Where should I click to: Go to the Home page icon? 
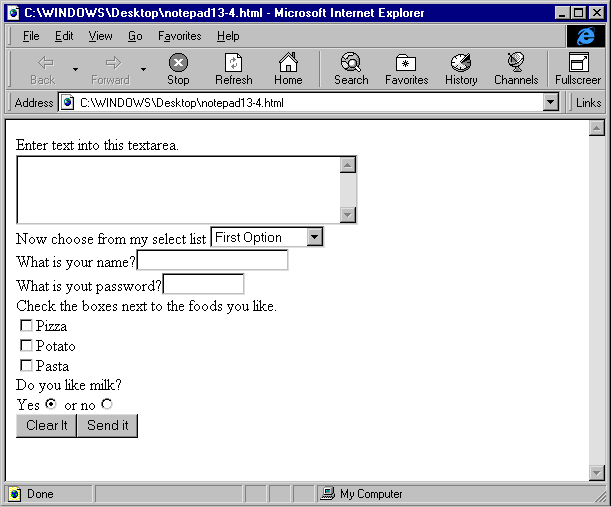tap(288, 62)
